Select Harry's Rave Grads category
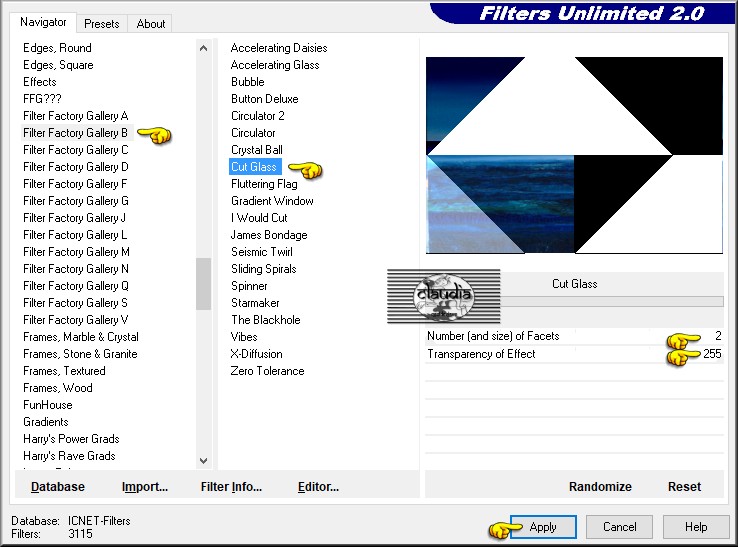The image size is (738, 547). coord(69,456)
